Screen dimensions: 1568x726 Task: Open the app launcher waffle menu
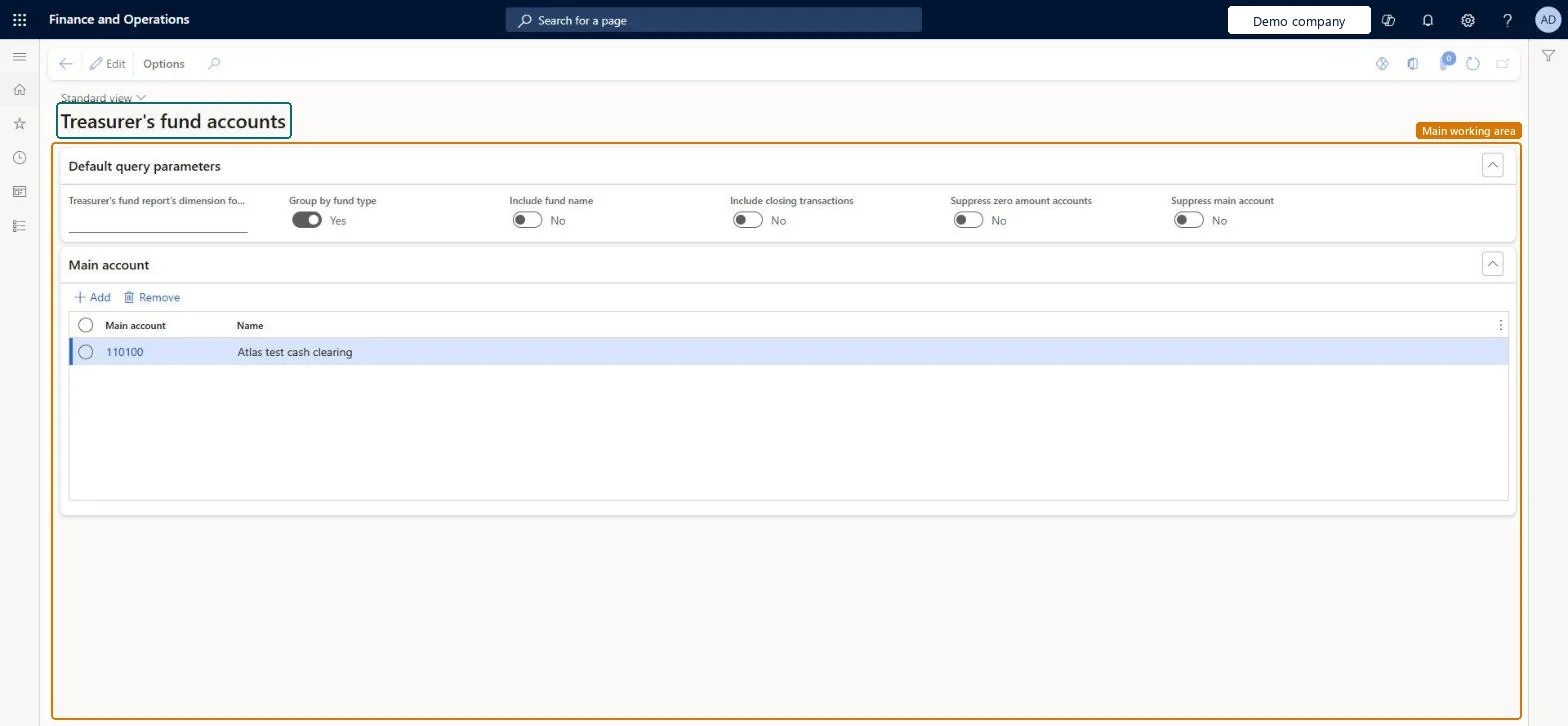(19, 20)
